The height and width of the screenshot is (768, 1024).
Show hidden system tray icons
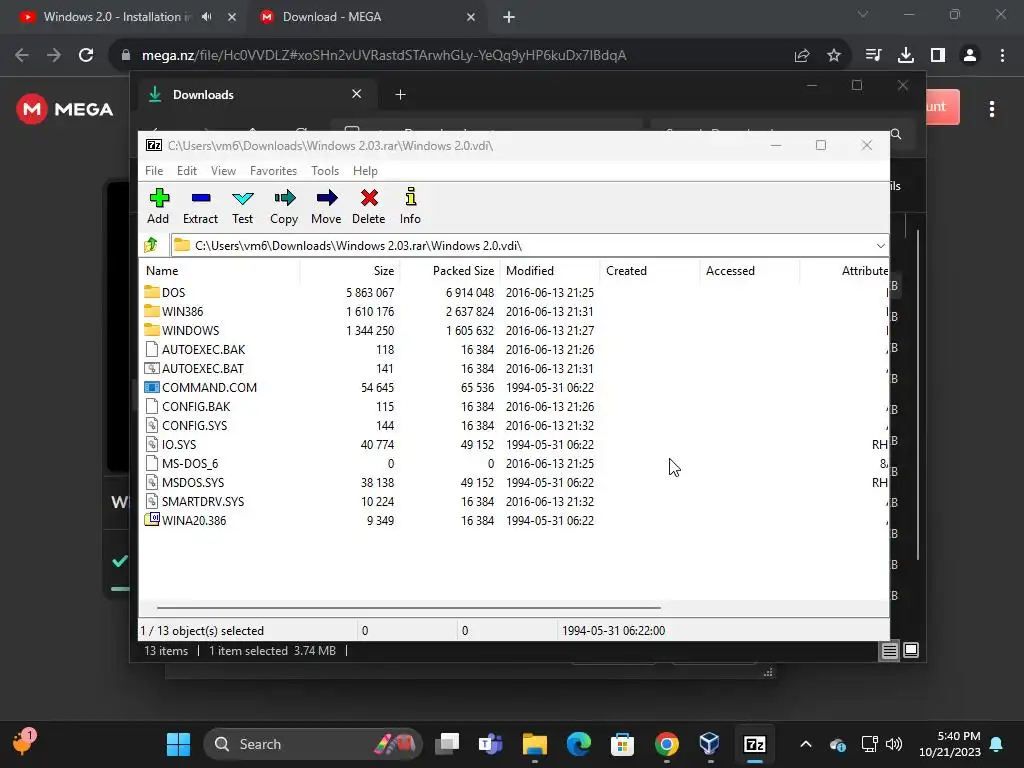point(806,744)
